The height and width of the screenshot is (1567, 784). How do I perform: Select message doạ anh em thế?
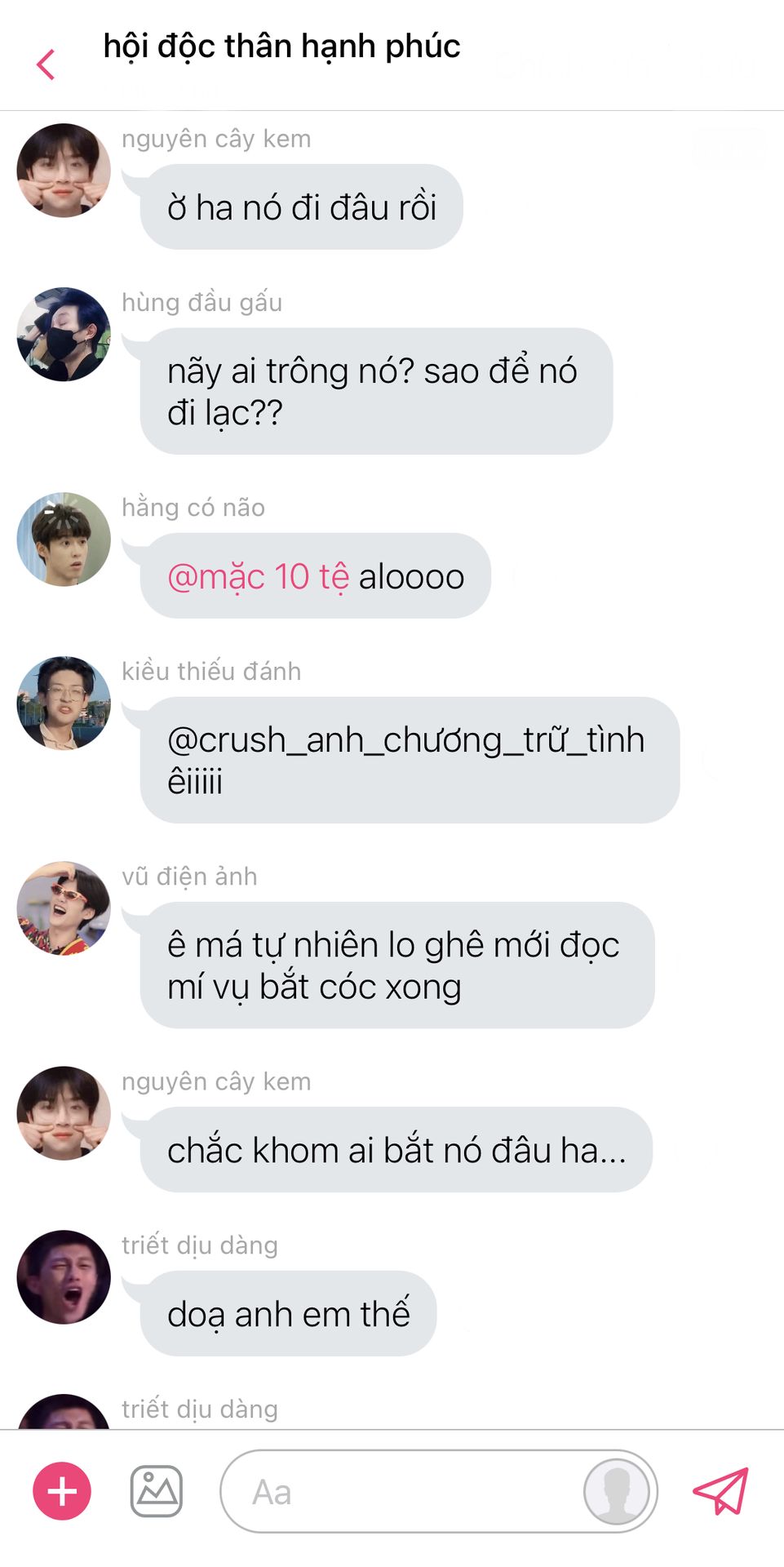coord(288,1313)
